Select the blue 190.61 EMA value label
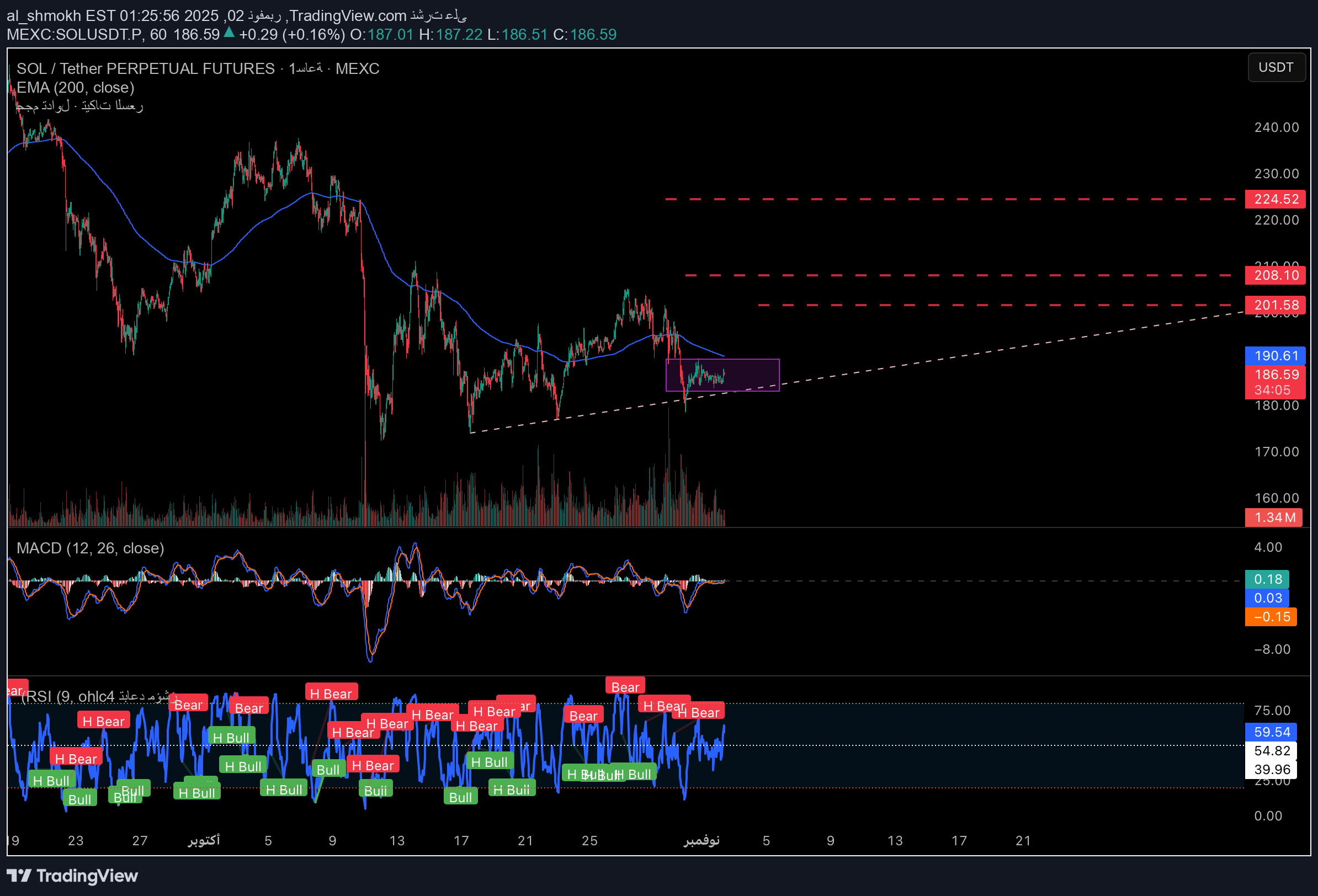Viewport: 1318px width, 896px height. coord(1275,355)
